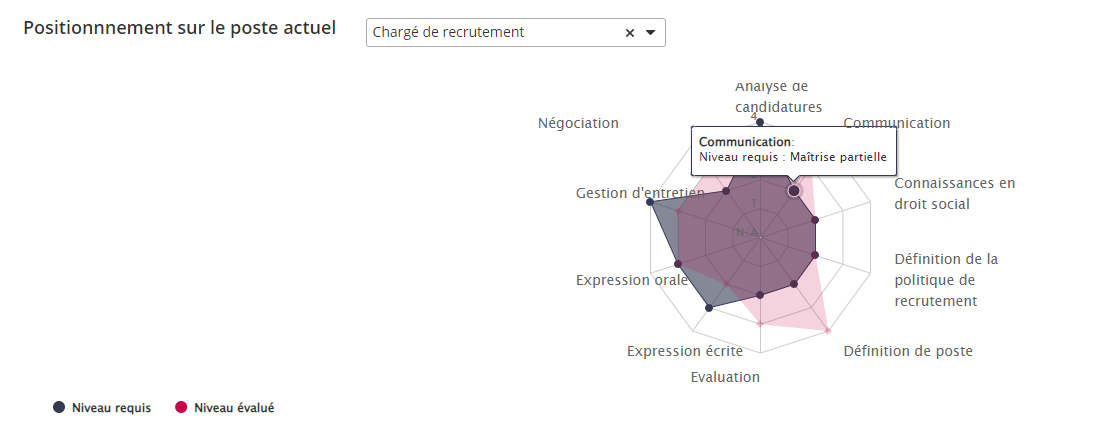Click the Expression écrite required-level point
Image resolution: width=1111 pixels, height=423 pixels.
pos(709,308)
